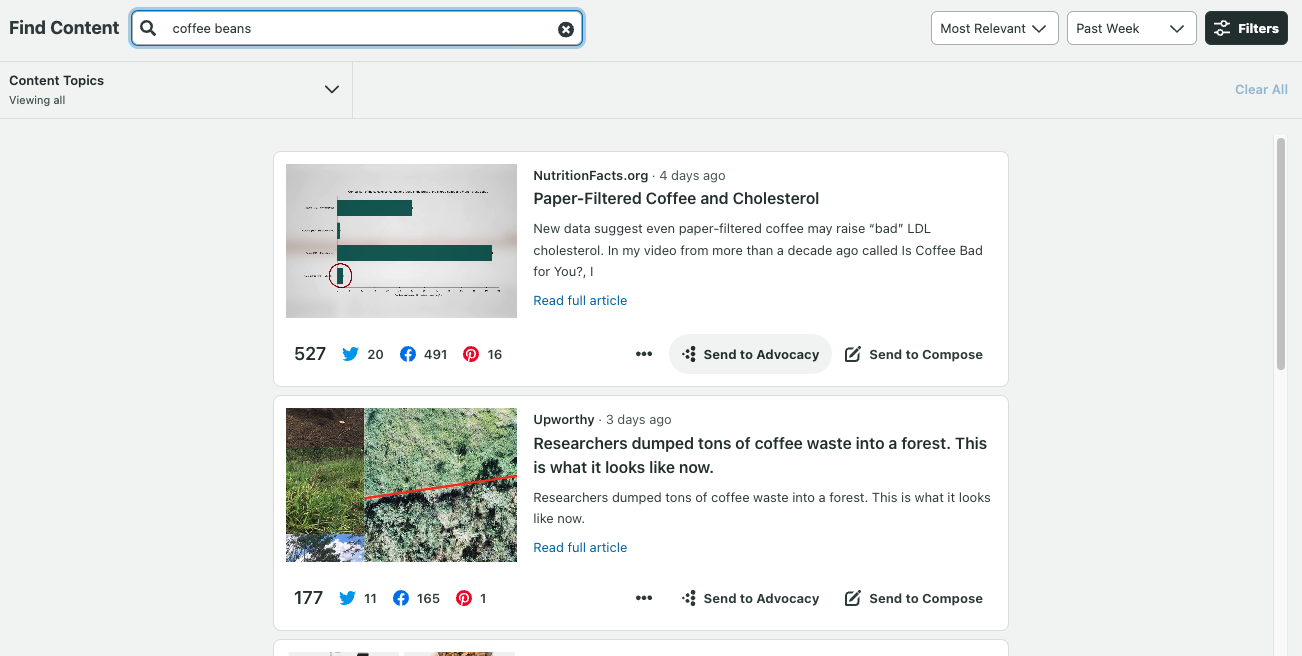This screenshot has height=656, width=1302.
Task: Send Upworthy article to Compose
Action: (x=913, y=598)
